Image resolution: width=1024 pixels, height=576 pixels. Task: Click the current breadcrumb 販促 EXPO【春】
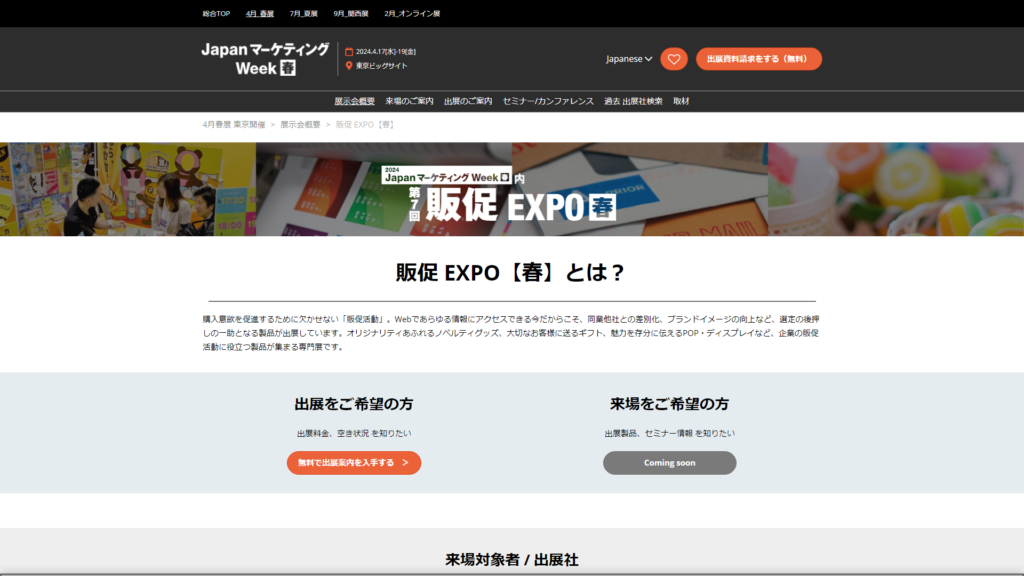coord(365,125)
